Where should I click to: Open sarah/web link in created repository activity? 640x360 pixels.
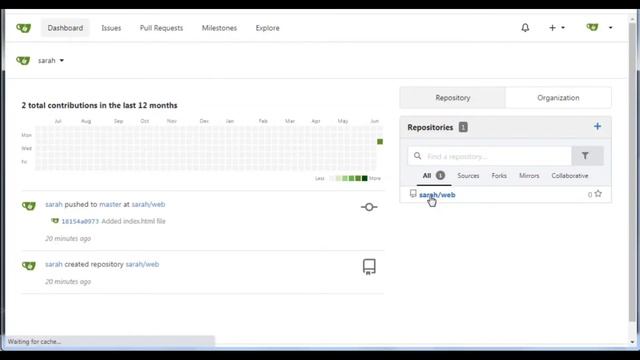click(142, 264)
